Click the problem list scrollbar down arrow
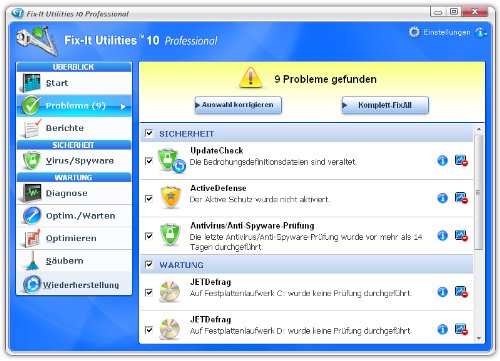Image resolution: width=500 pixels, height=361 pixels. pos(479,338)
